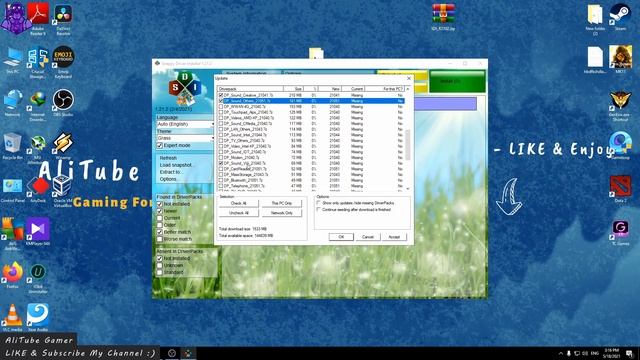Image resolution: width=640 pixels, height=360 pixels.
Task: Click Extract to menu entry
Action: pos(171,172)
